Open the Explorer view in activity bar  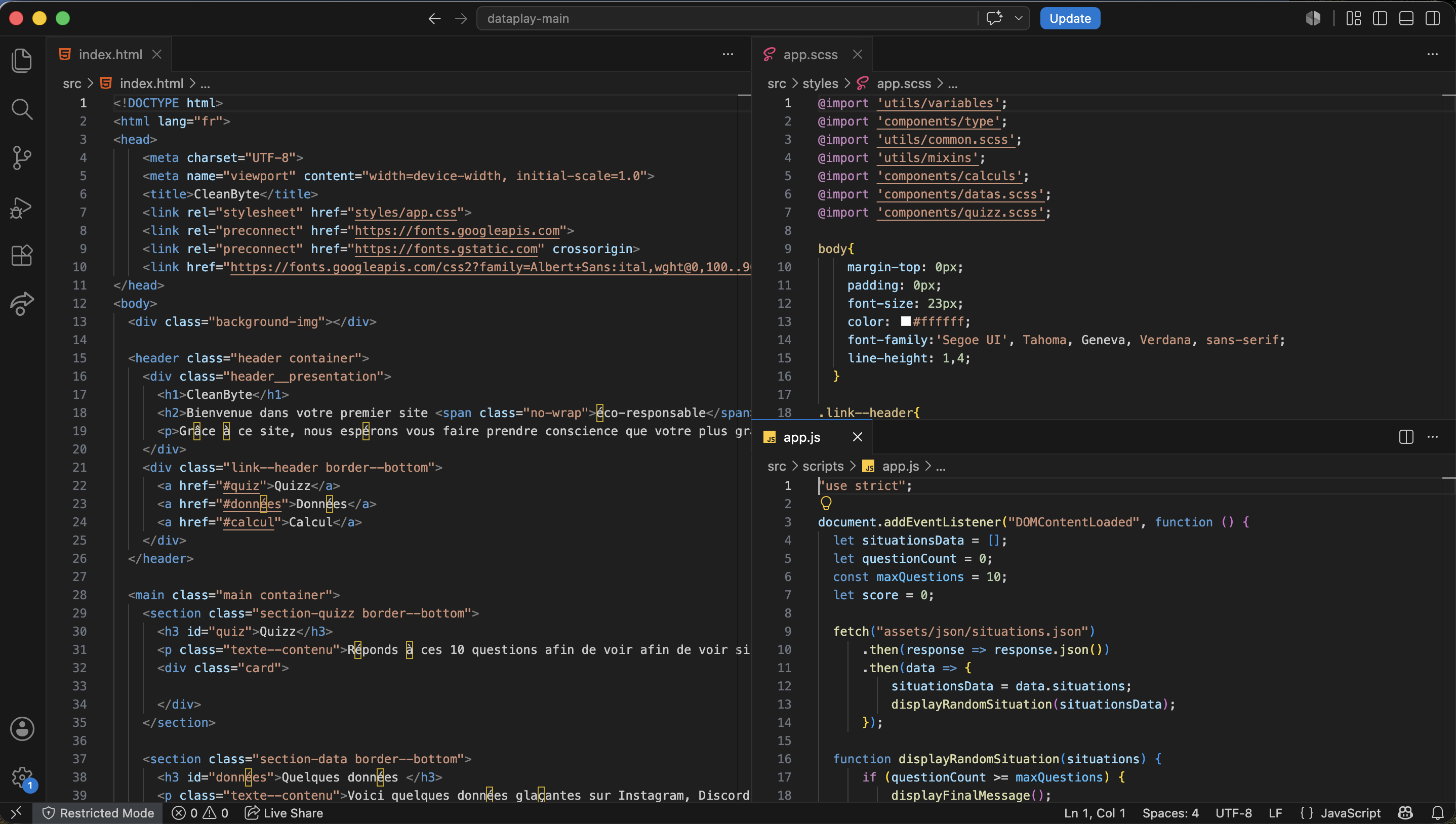pyautogui.click(x=21, y=61)
